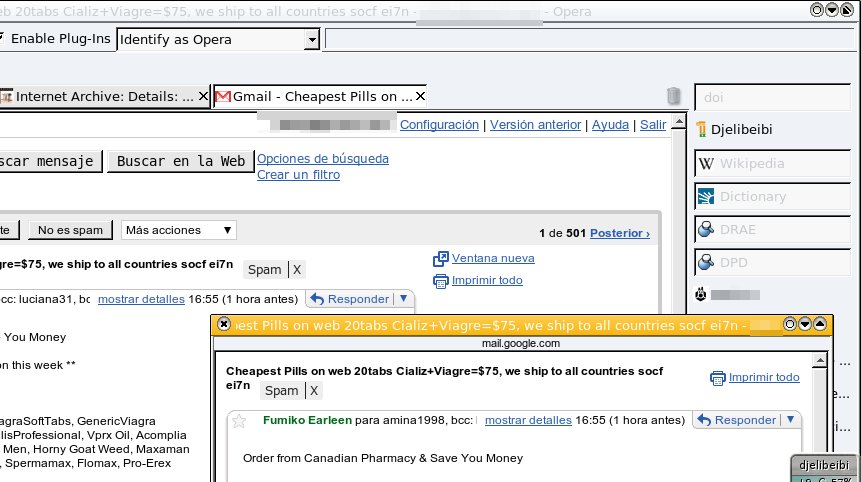The height and width of the screenshot is (482, 861).
Task: Click the printer icon in popup window
Action: pyautogui.click(x=717, y=378)
